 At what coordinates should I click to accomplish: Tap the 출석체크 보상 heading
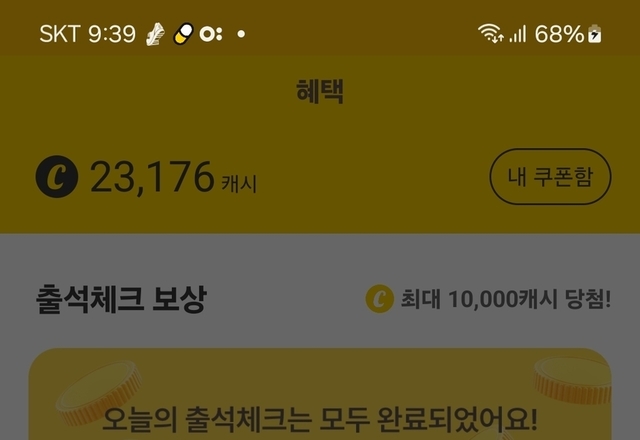(x=121, y=299)
